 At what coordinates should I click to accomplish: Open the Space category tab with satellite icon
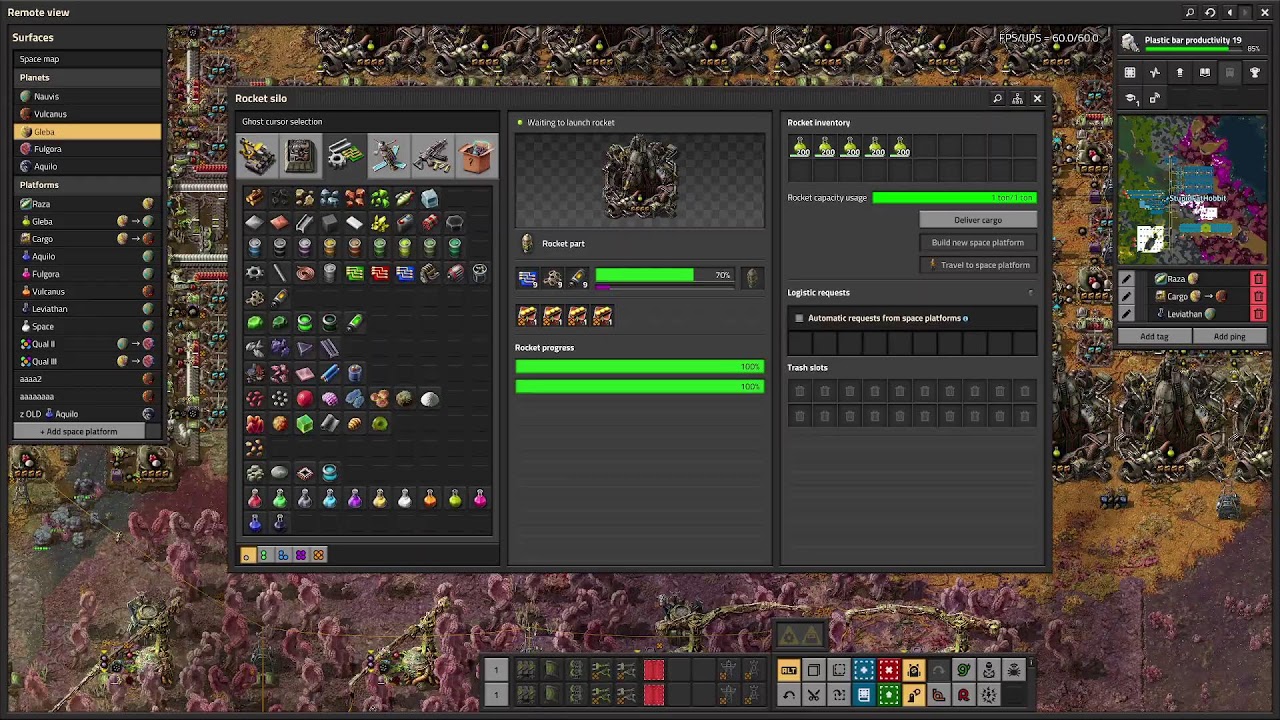(388, 156)
